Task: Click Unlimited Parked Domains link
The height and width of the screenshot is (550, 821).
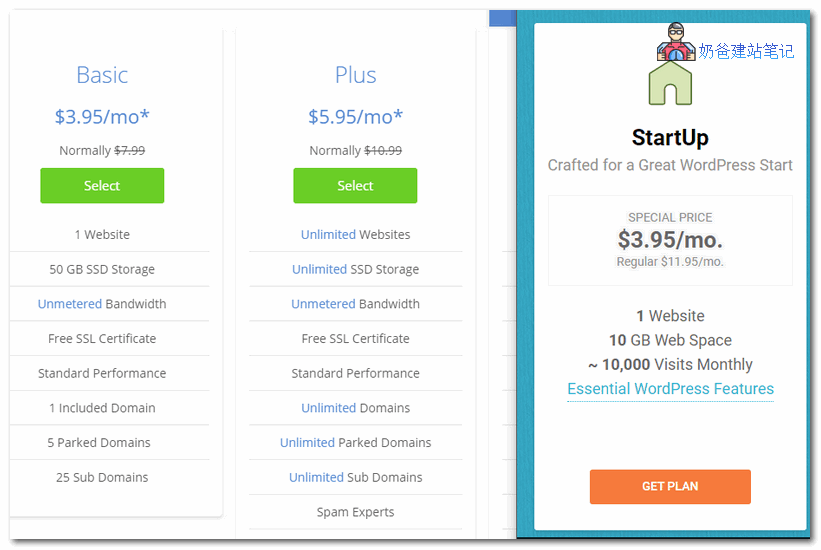Action: tap(307, 443)
